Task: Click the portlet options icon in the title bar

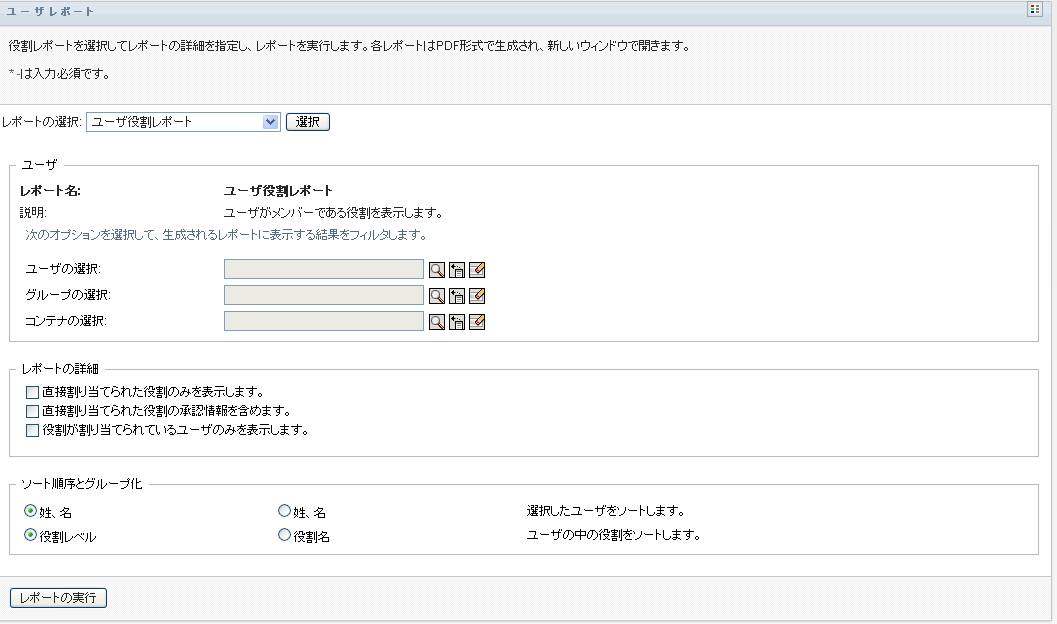Action: point(1035,9)
